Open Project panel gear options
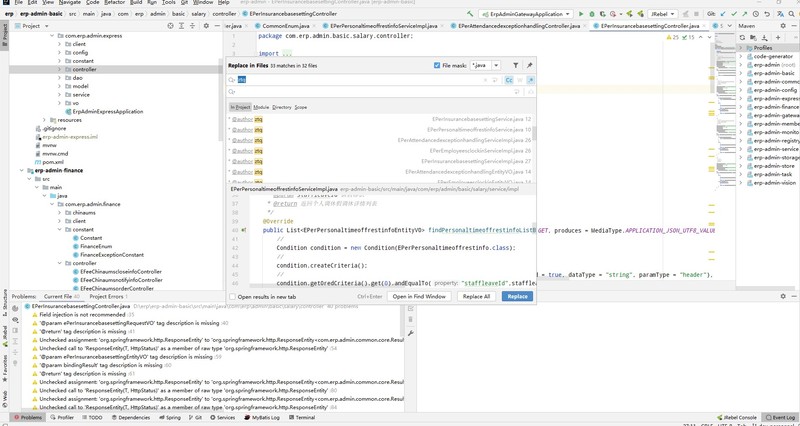The width and height of the screenshot is (800, 426). [x=206, y=26]
